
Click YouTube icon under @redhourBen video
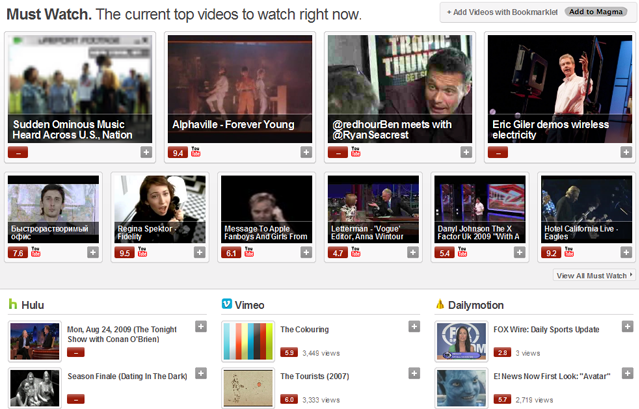click(x=356, y=152)
